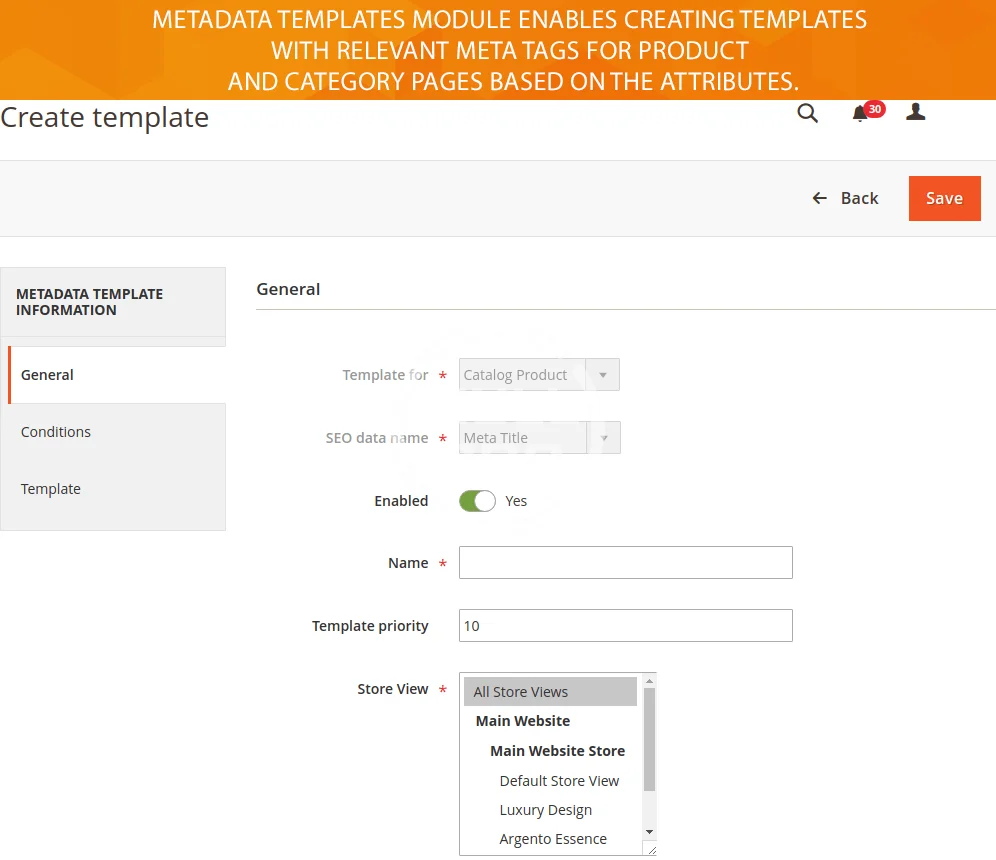Click Store View list scroll up arrow
The width and height of the screenshot is (996, 860).
pyautogui.click(x=649, y=681)
